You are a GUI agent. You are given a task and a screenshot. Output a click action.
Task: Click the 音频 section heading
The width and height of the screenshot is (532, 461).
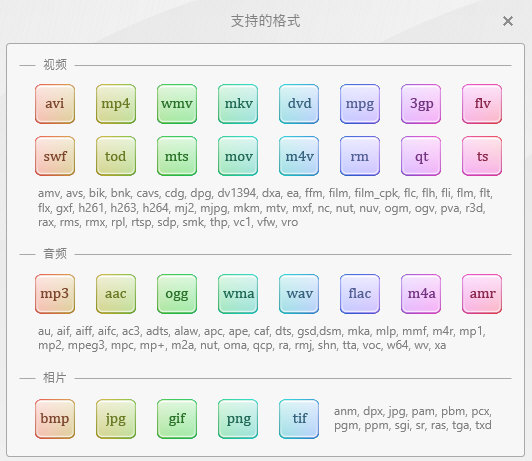point(55,253)
